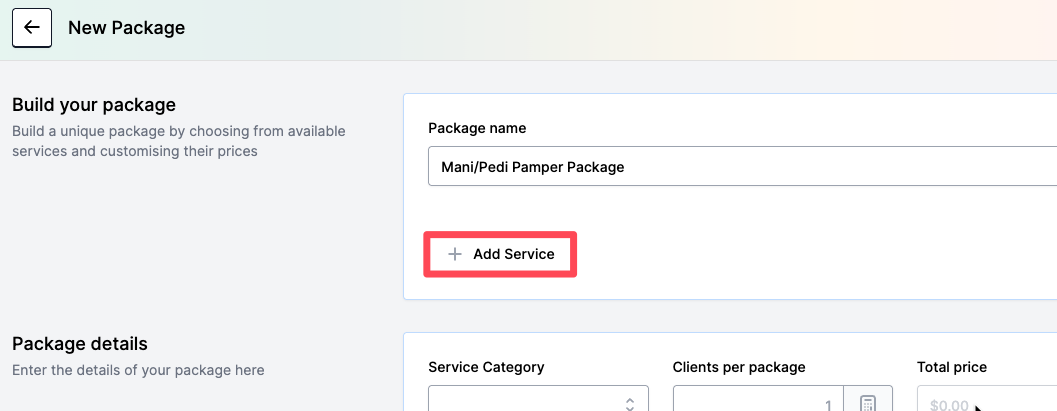Click the Clients per package label
Image resolution: width=1057 pixels, height=411 pixels.
point(739,367)
